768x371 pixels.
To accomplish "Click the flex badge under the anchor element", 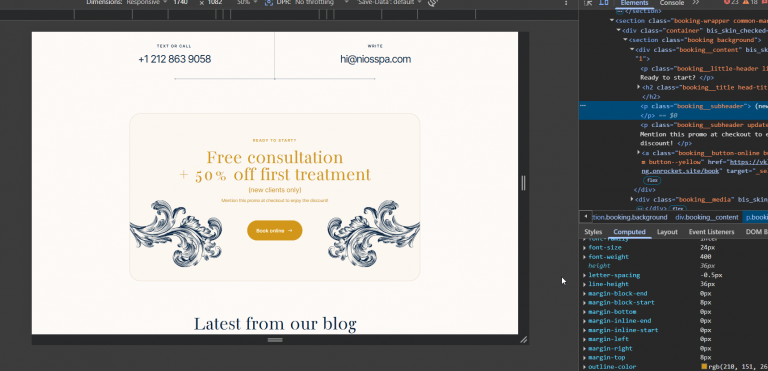I will pos(651,180).
